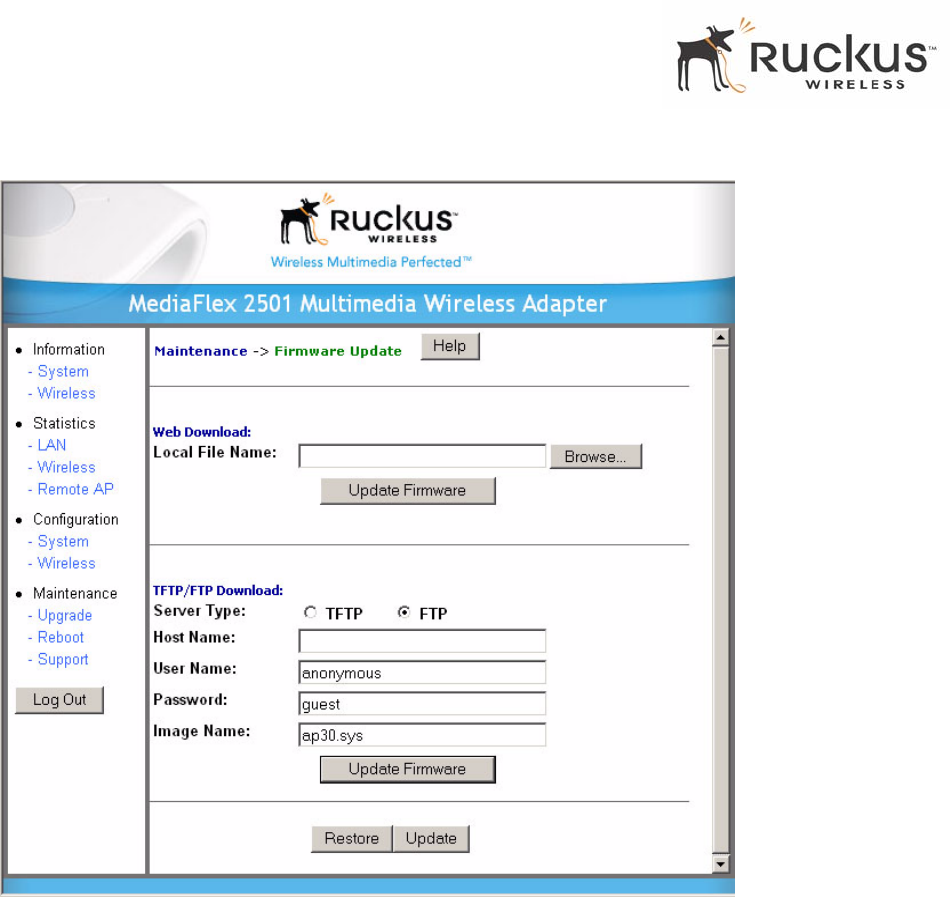Select the TFTP server type
Viewport: 951px width, 897px height.
310,613
